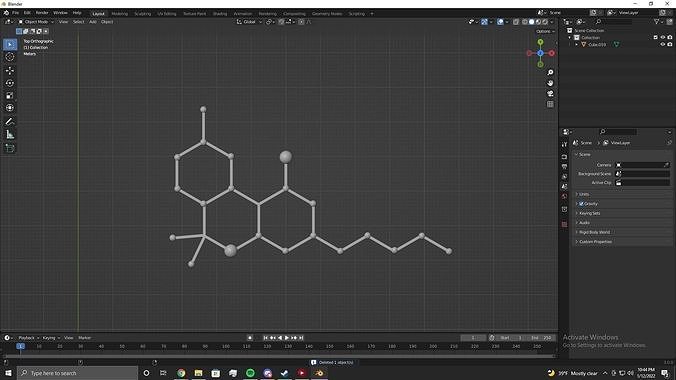This screenshot has height=380, width=676.
Task: Disable Cube.019 in renders camera icon
Action: 670,44
